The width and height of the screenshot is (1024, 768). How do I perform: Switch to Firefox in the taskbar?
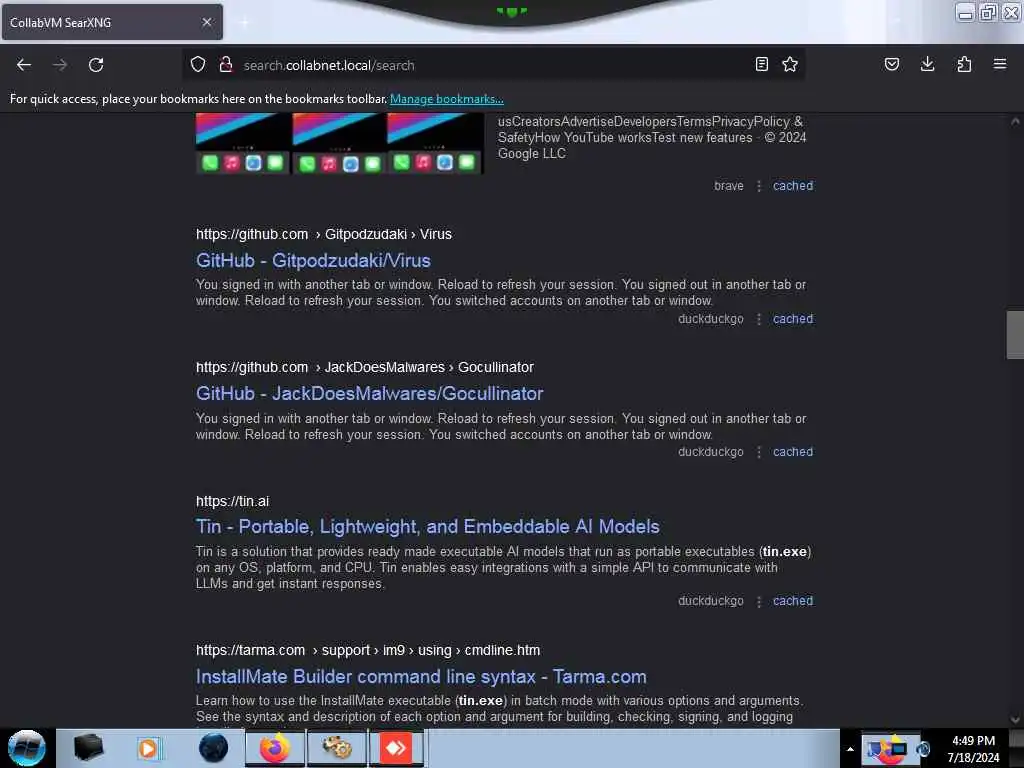click(x=275, y=748)
